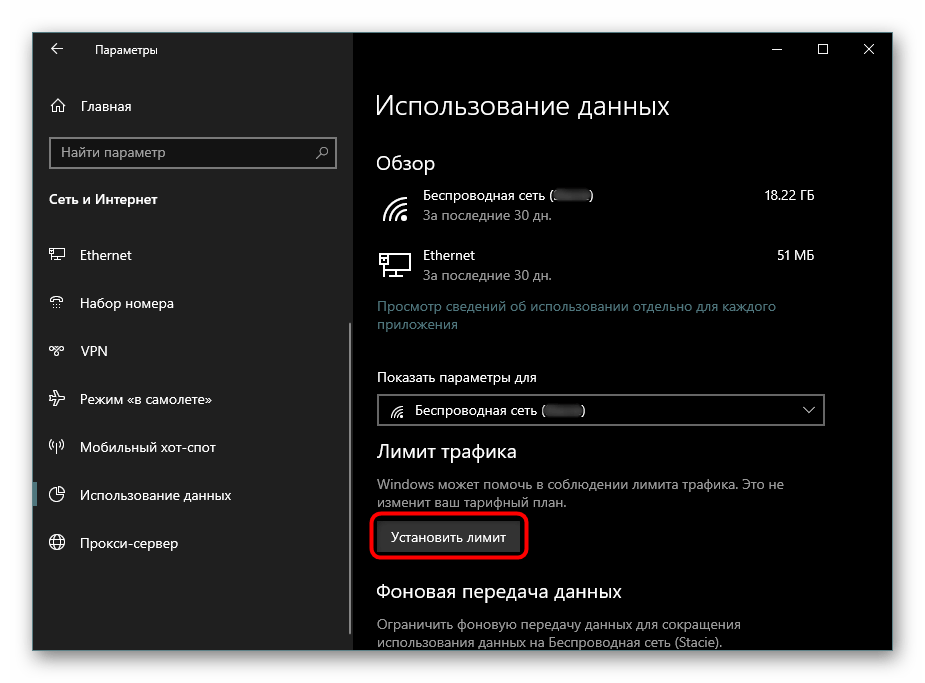925x683 pixels.
Task: Click the search magnifier icon
Action: point(322,153)
